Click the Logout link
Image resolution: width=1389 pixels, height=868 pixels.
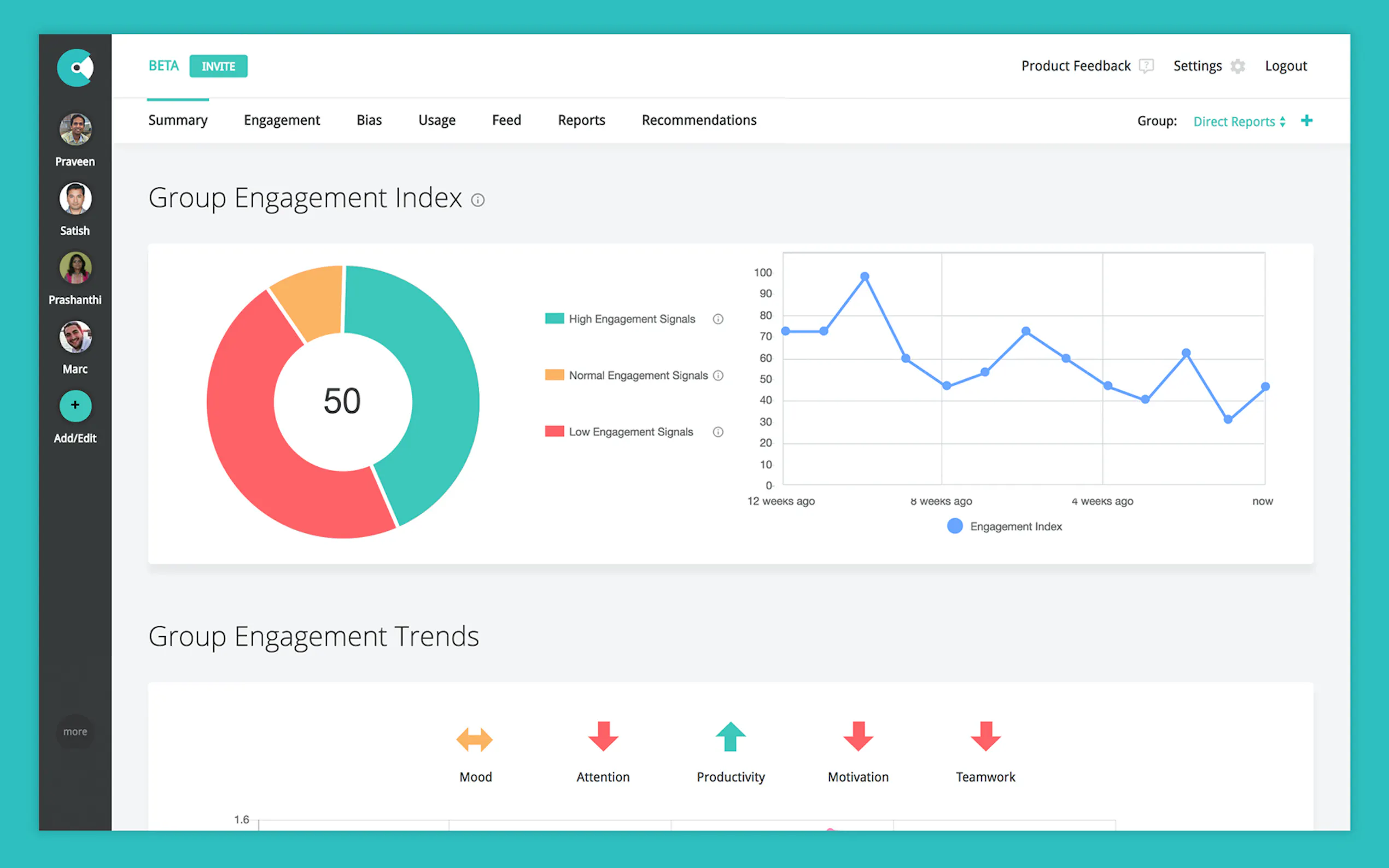[x=1285, y=67]
